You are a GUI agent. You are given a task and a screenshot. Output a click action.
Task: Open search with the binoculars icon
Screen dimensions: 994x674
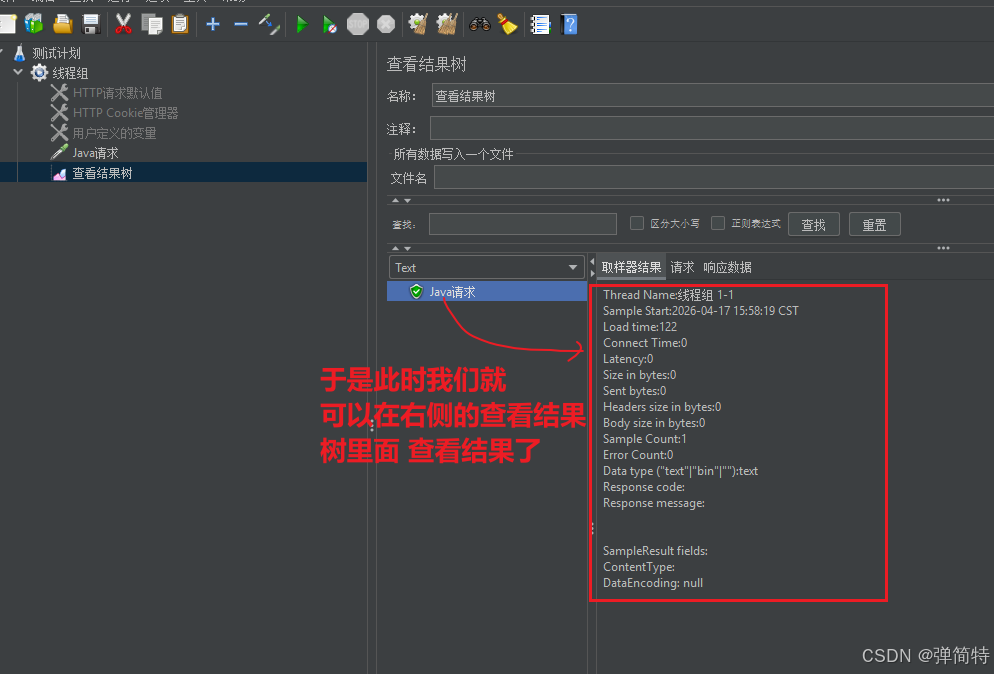tap(478, 24)
